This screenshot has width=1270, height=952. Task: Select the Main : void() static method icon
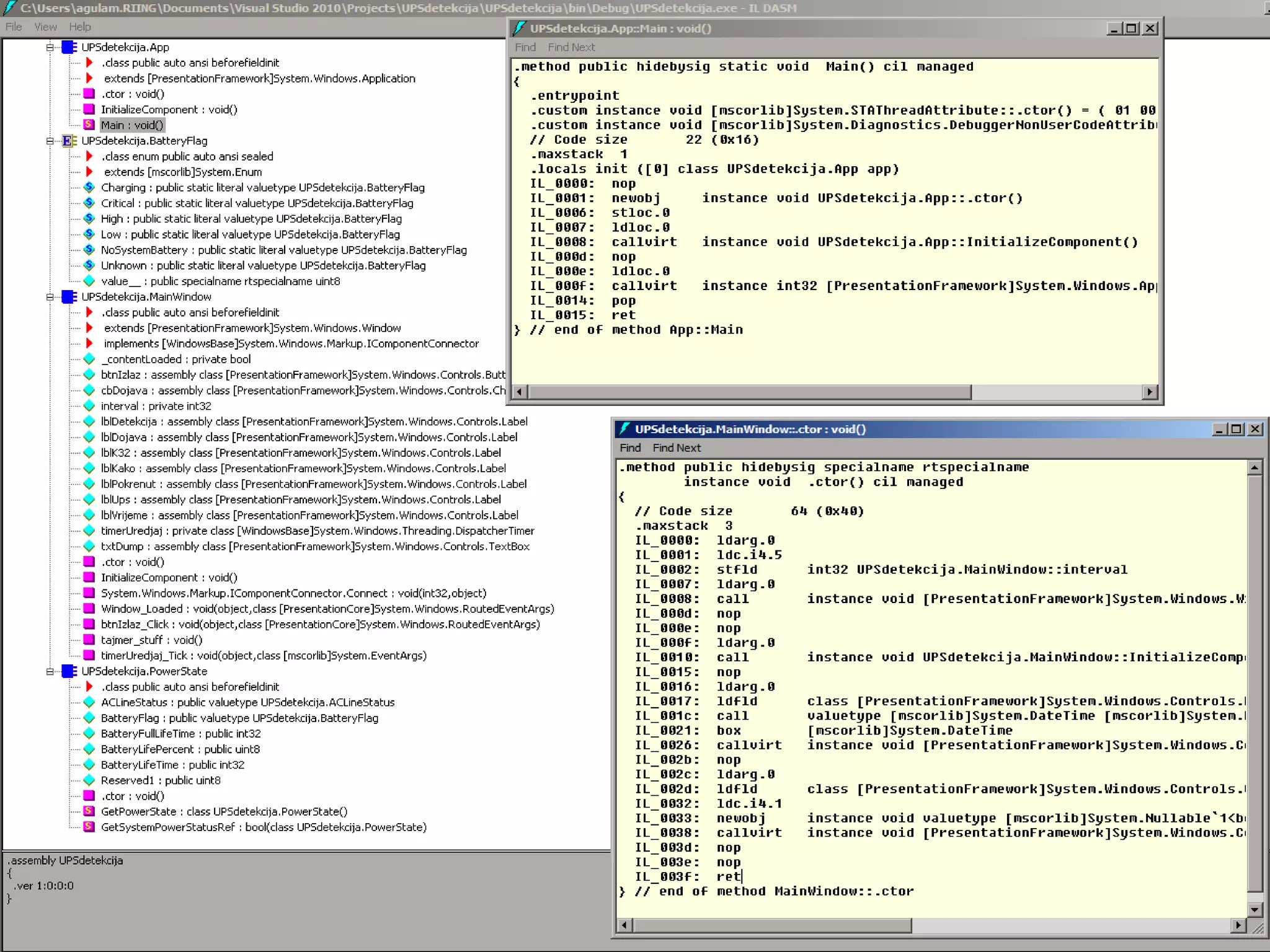89,125
